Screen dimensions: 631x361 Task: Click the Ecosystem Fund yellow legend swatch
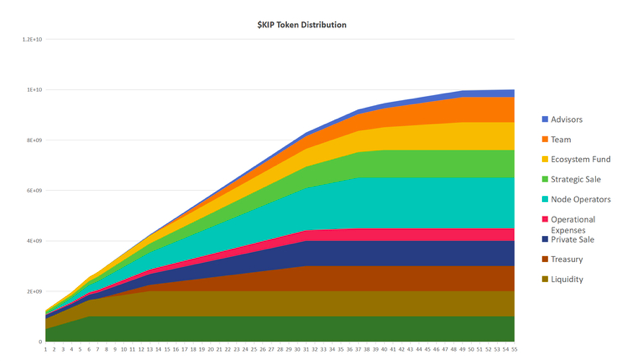545,159
